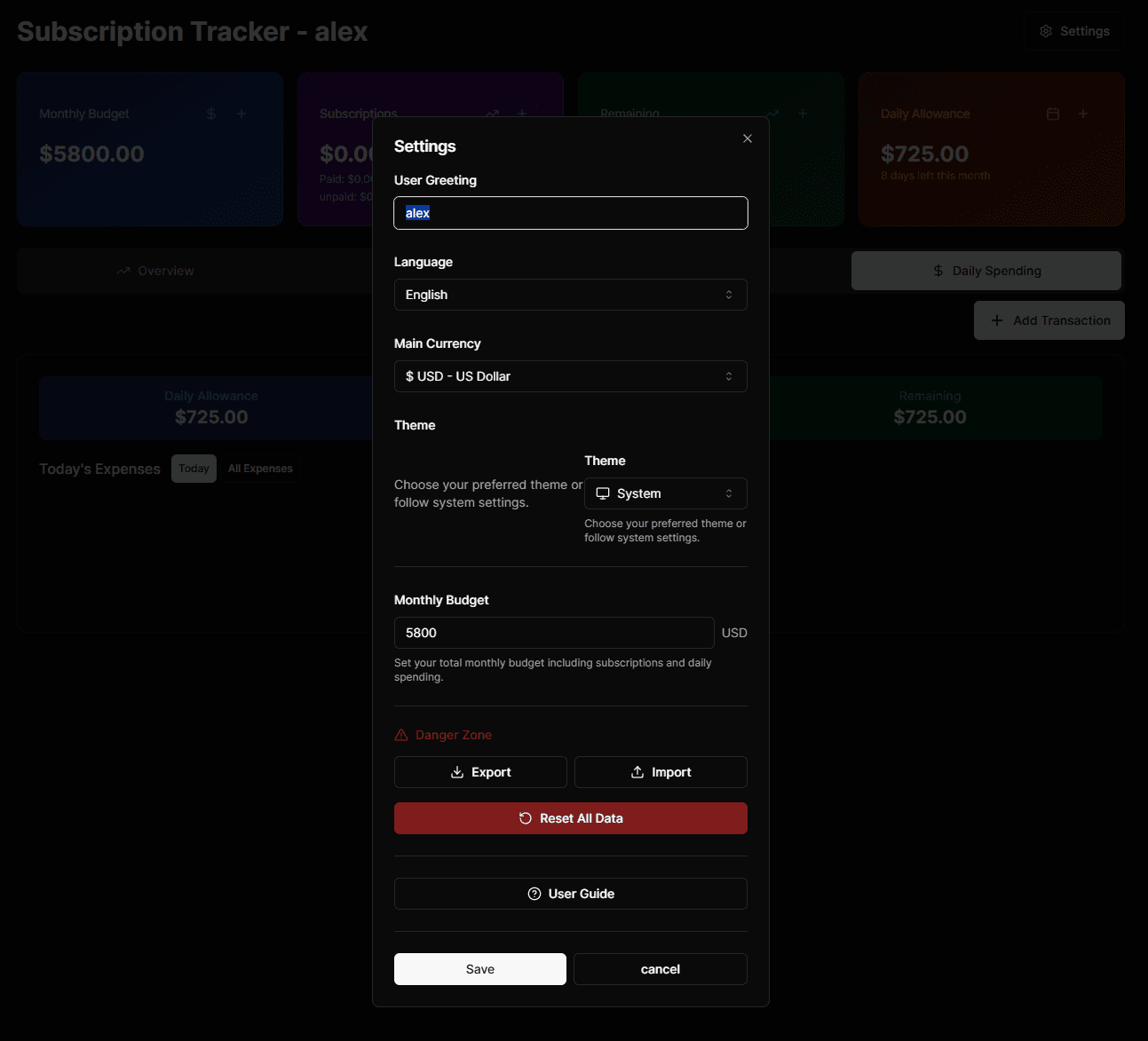Click the calendar icon on Daily Allowance card
1148x1041 pixels.
tap(1053, 114)
